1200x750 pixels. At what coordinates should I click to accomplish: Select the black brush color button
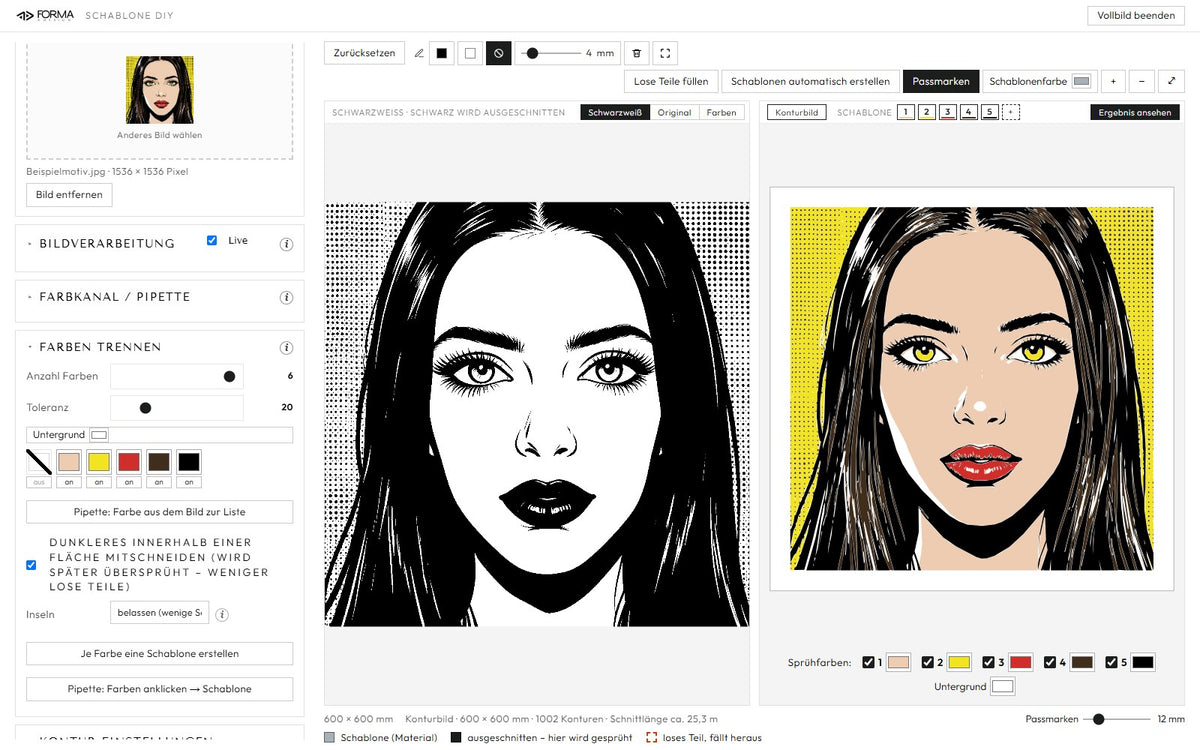441,53
